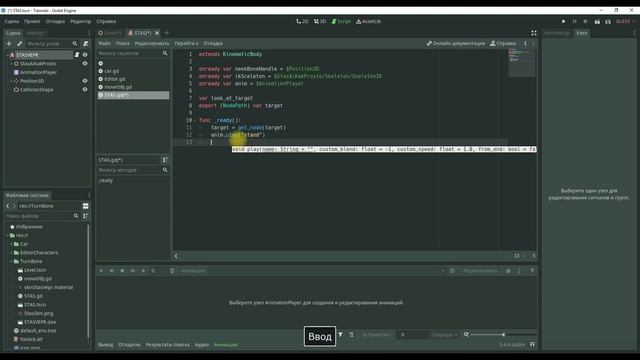Toggle visibility of Position3D node
Screen dimensions: 640x360
[x=85, y=81]
